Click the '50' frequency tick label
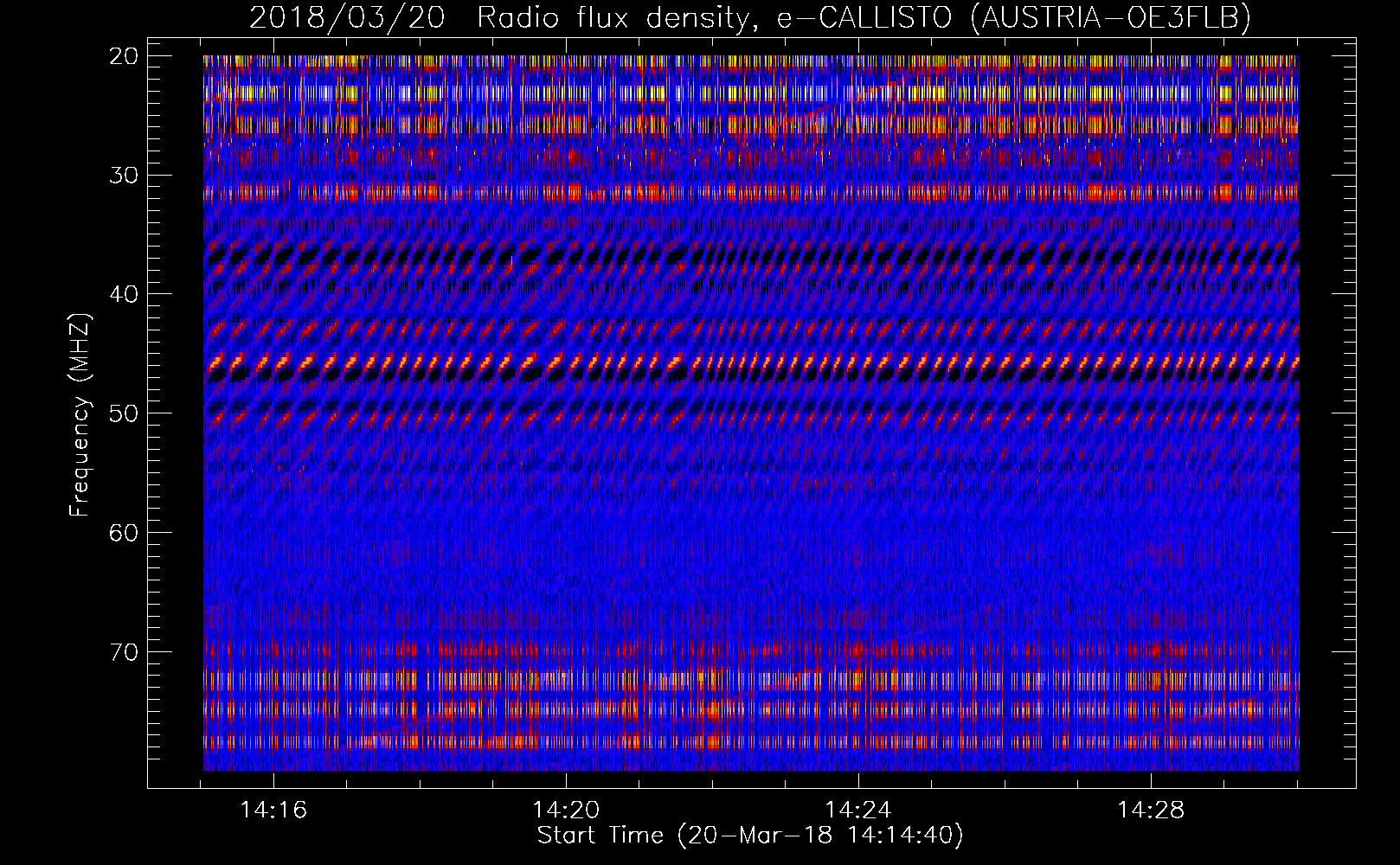The image size is (1400, 865). click(125, 413)
